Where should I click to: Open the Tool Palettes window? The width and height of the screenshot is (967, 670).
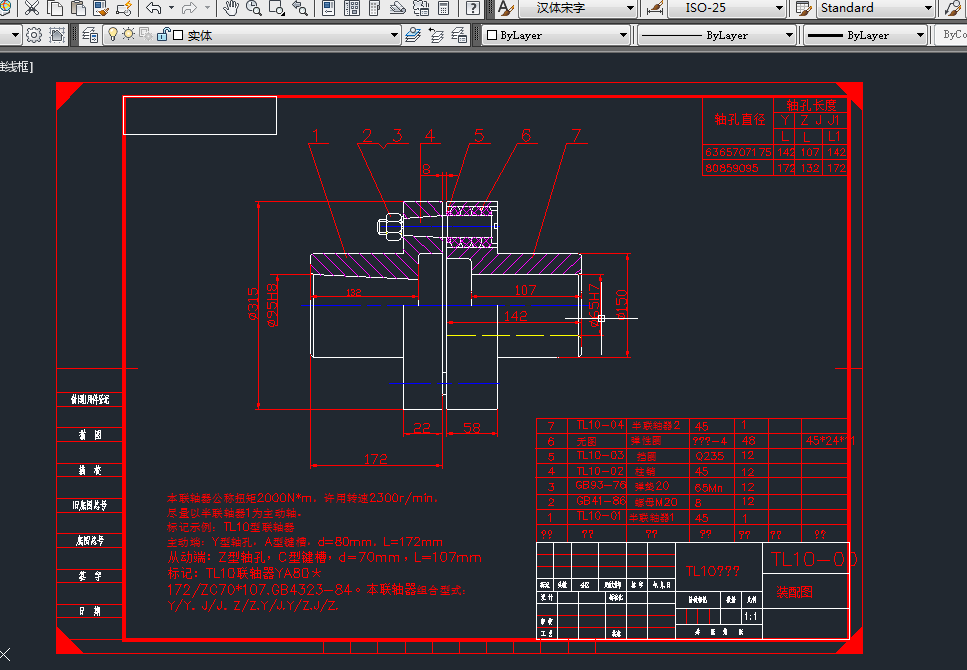click(x=374, y=8)
